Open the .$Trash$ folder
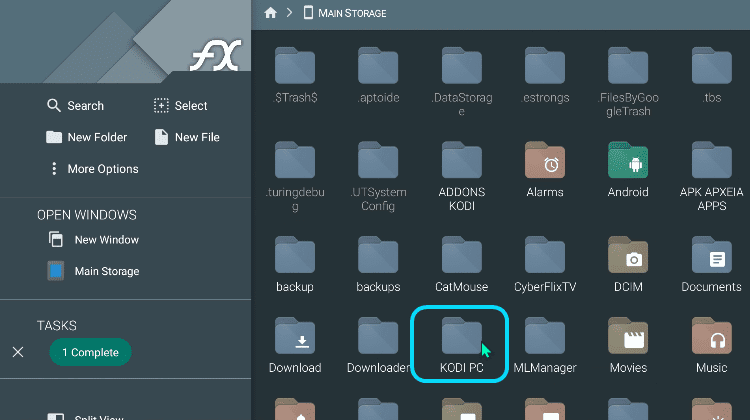 coord(295,76)
